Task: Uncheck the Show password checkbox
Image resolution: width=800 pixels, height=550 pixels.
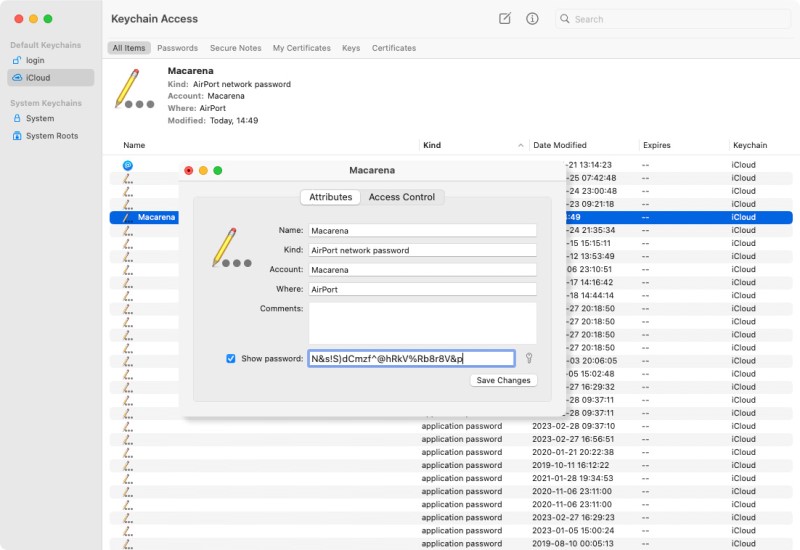Action: pos(231,359)
